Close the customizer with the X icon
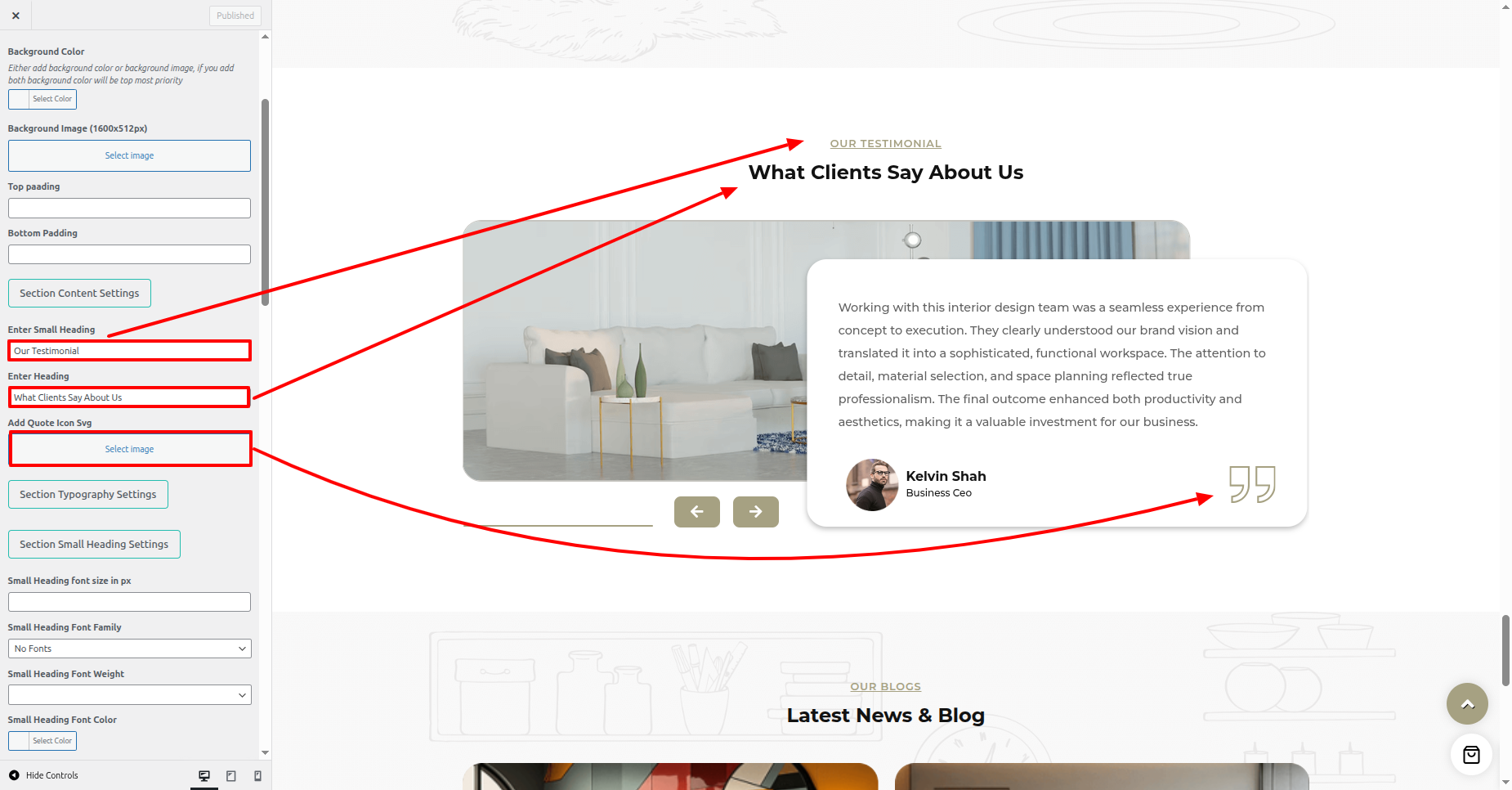The image size is (1512, 790). point(16,16)
